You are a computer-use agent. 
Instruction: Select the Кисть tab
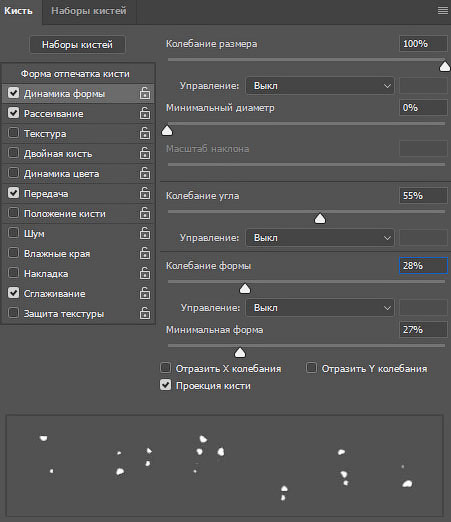(18, 11)
